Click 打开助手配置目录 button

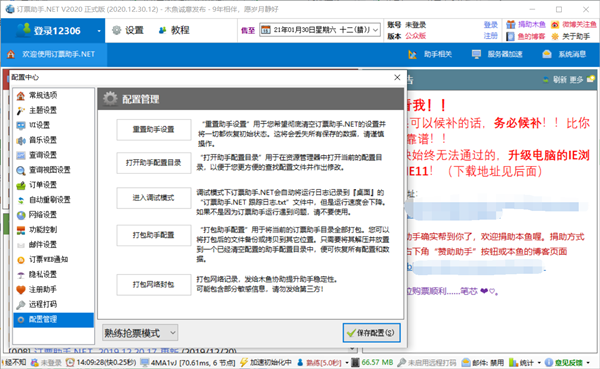point(153,163)
